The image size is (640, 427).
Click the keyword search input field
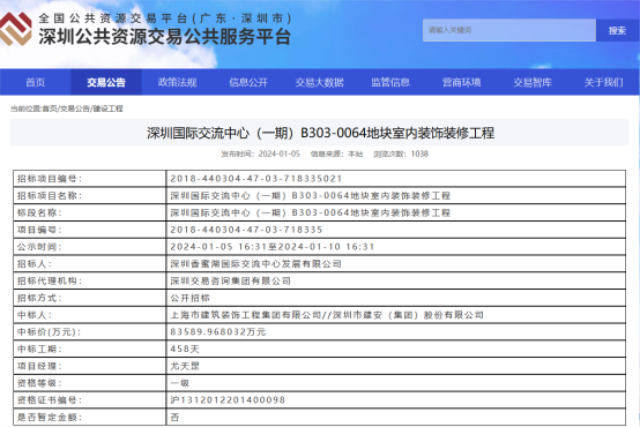pos(509,30)
